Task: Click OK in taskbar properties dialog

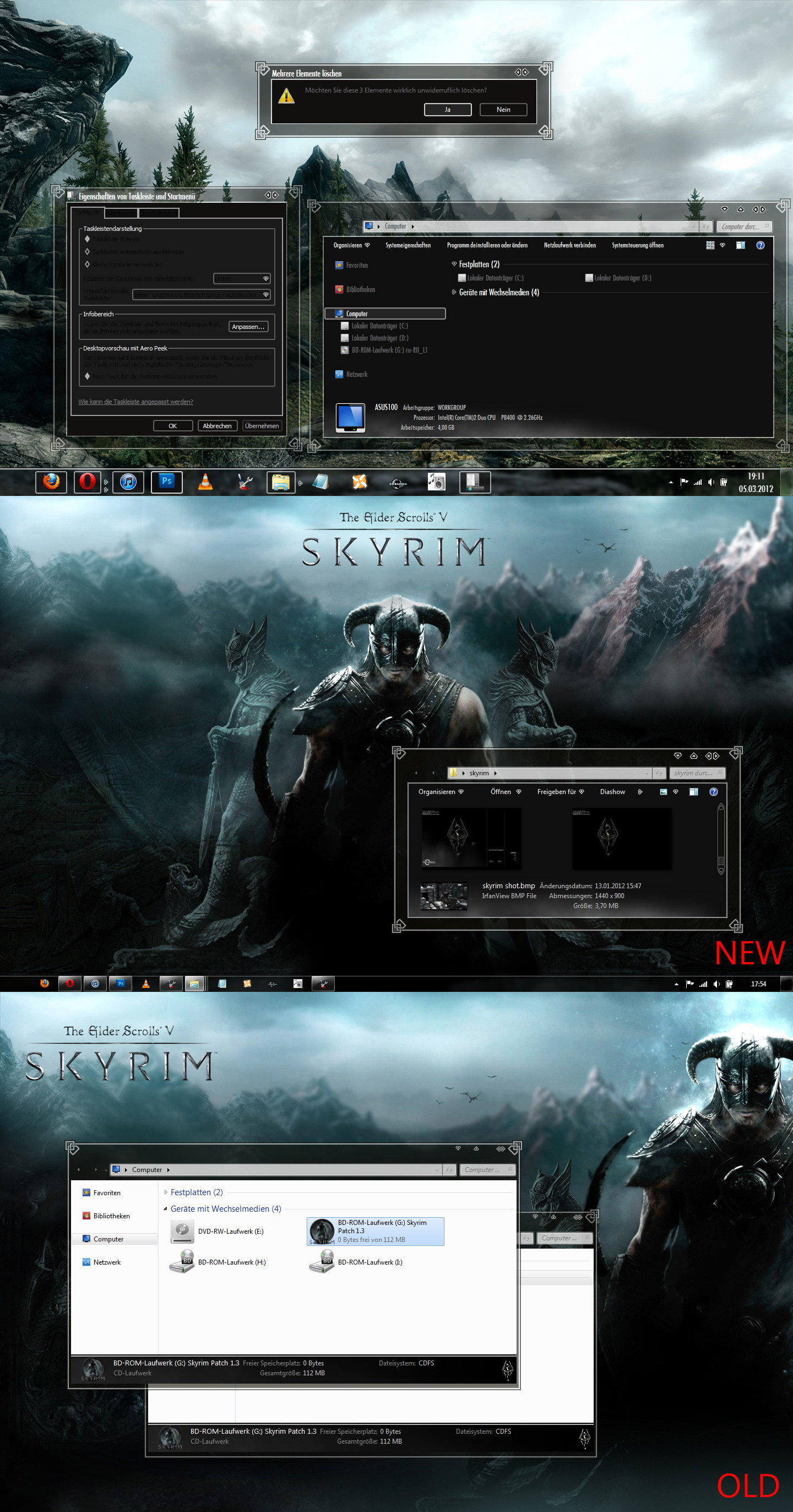Action: tap(172, 426)
